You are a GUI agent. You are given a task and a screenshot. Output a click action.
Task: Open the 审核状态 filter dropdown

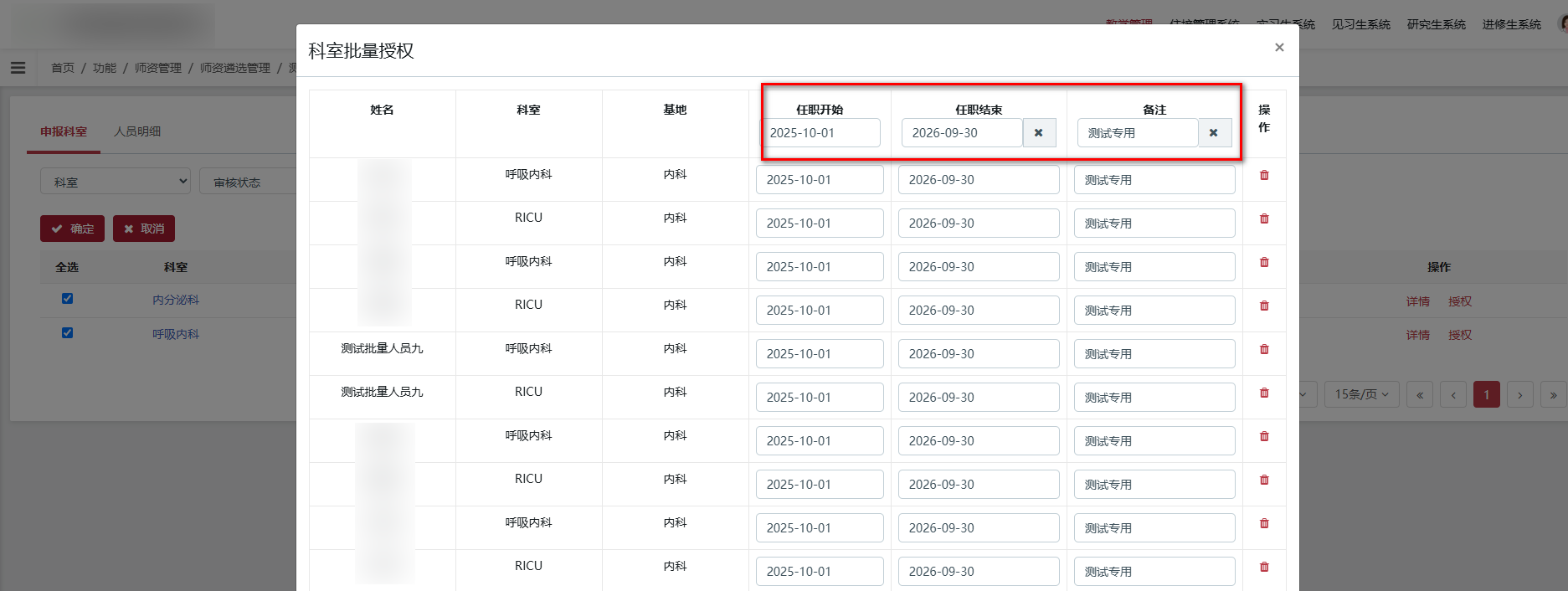pos(248,182)
